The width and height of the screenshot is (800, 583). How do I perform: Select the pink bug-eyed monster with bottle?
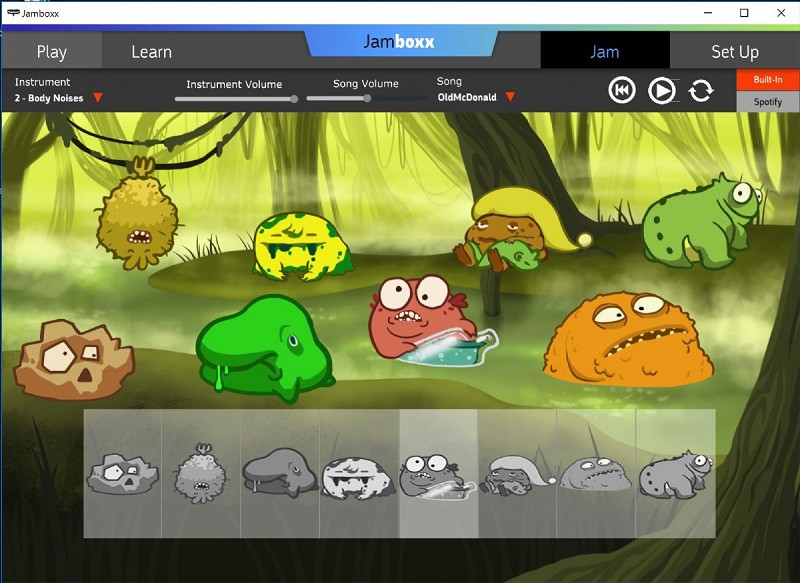click(420, 318)
